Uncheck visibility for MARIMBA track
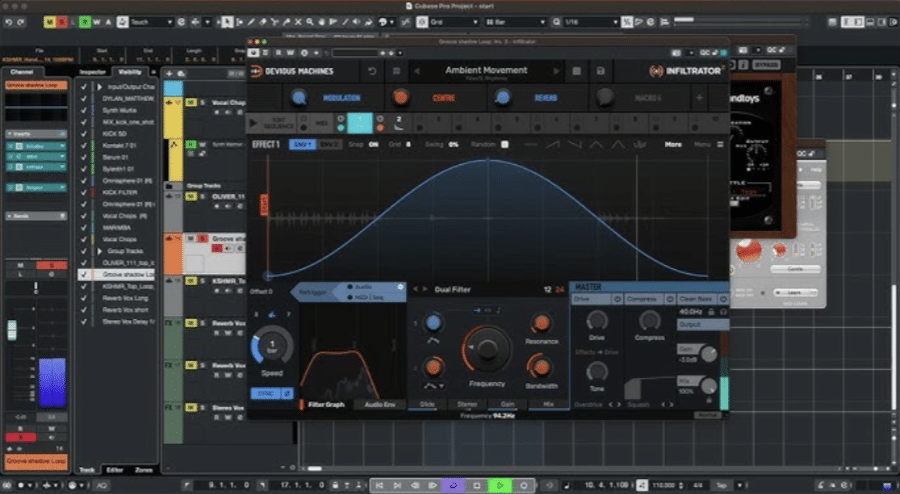This screenshot has height=494, width=900. tap(84, 227)
